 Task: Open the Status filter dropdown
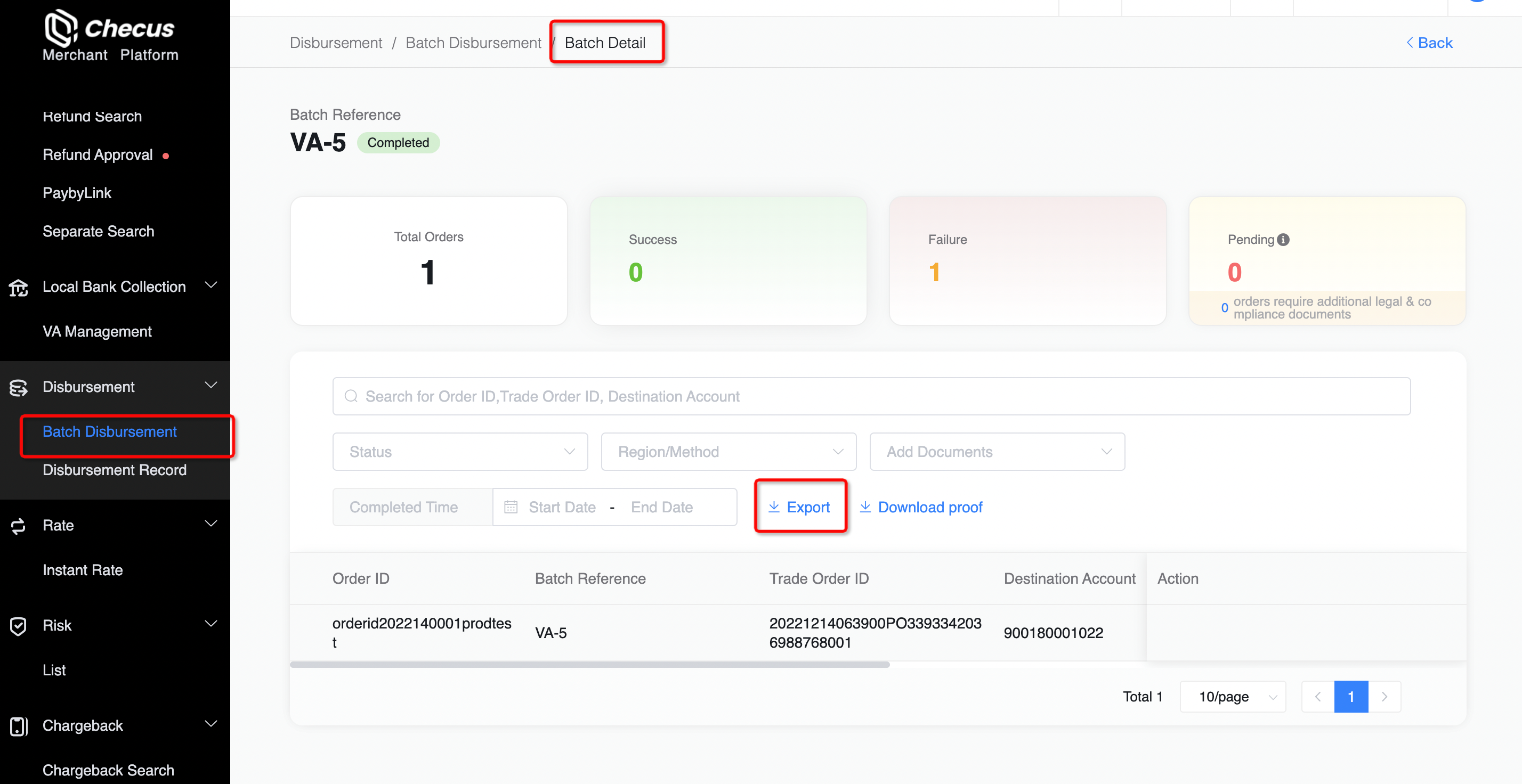pyautogui.click(x=460, y=452)
